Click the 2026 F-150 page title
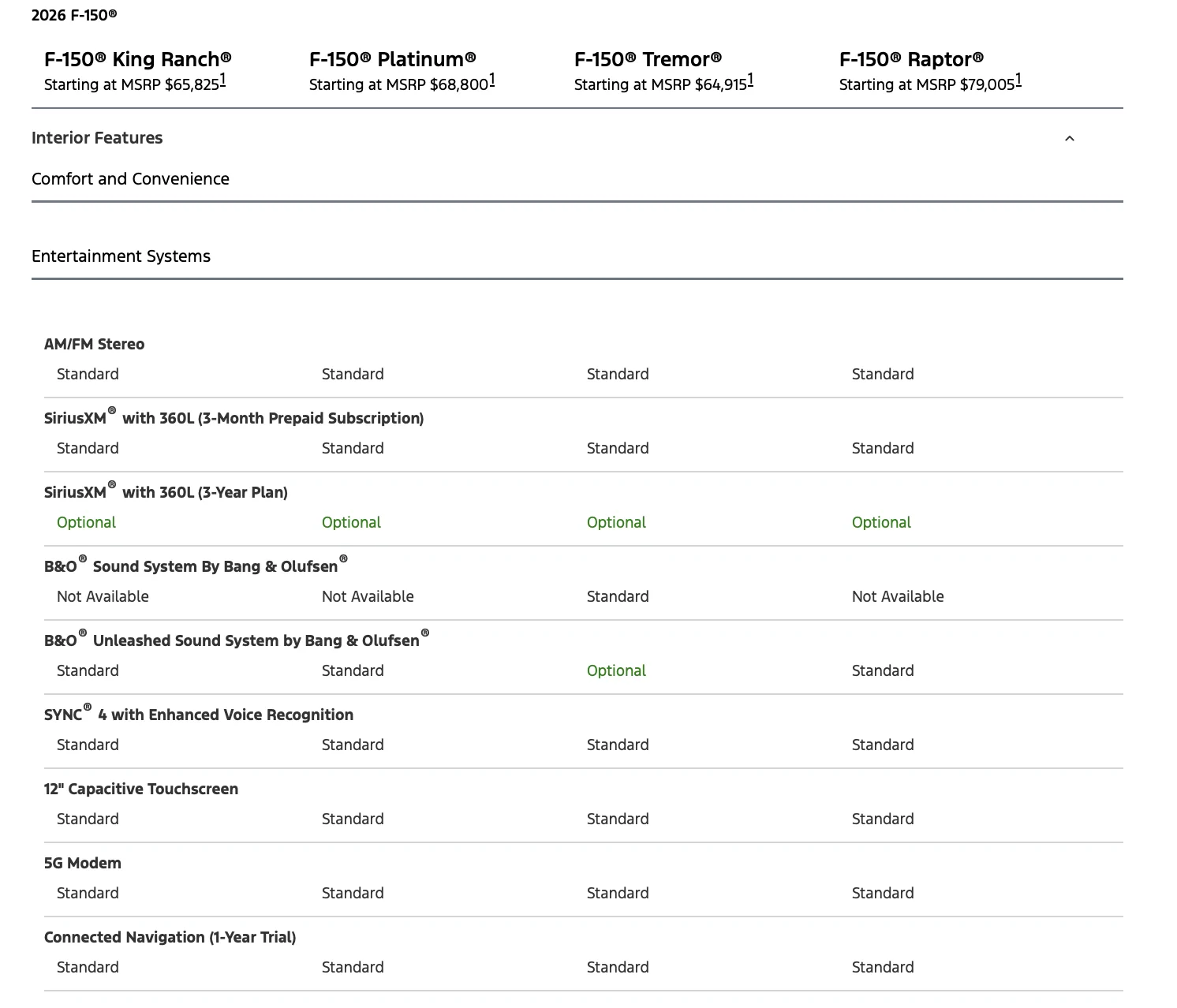This screenshot has width=1177, height=1008. tap(74, 15)
